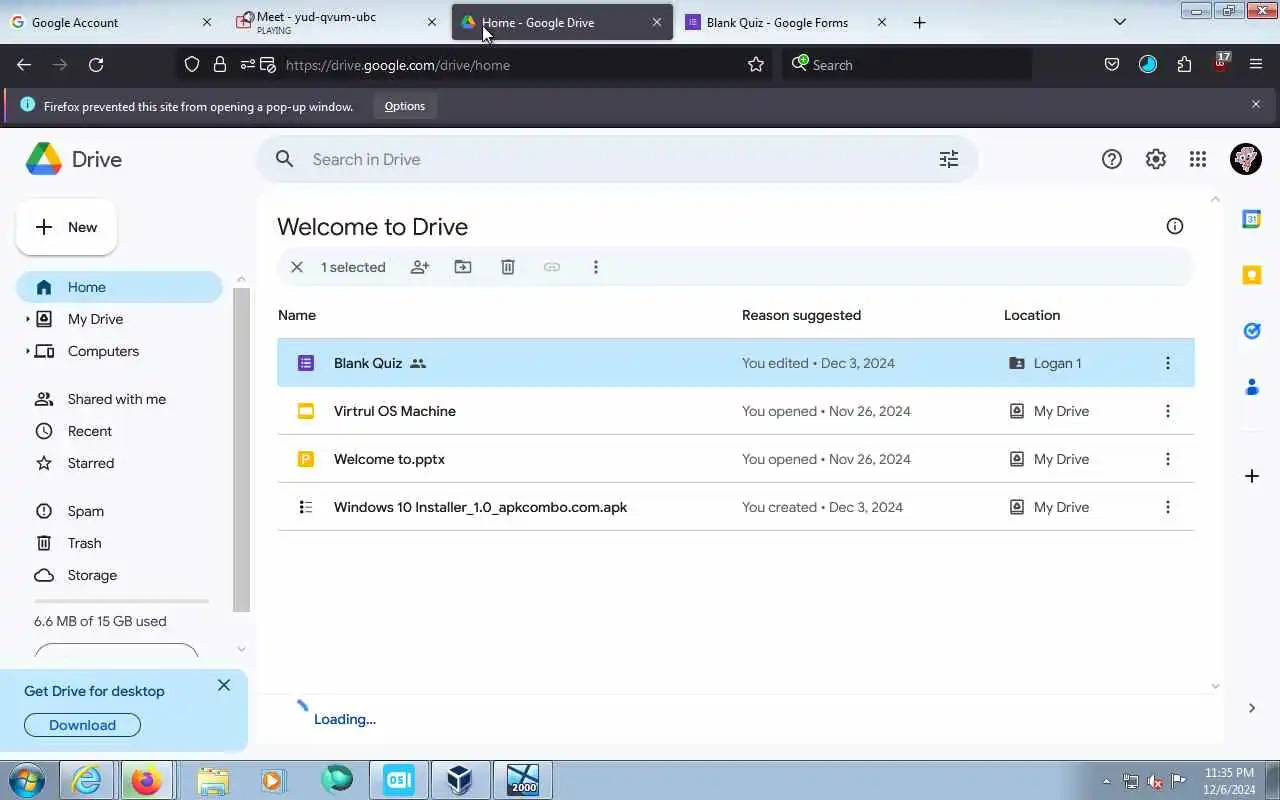Dismiss the pop-up blocked notification

click(x=1256, y=104)
